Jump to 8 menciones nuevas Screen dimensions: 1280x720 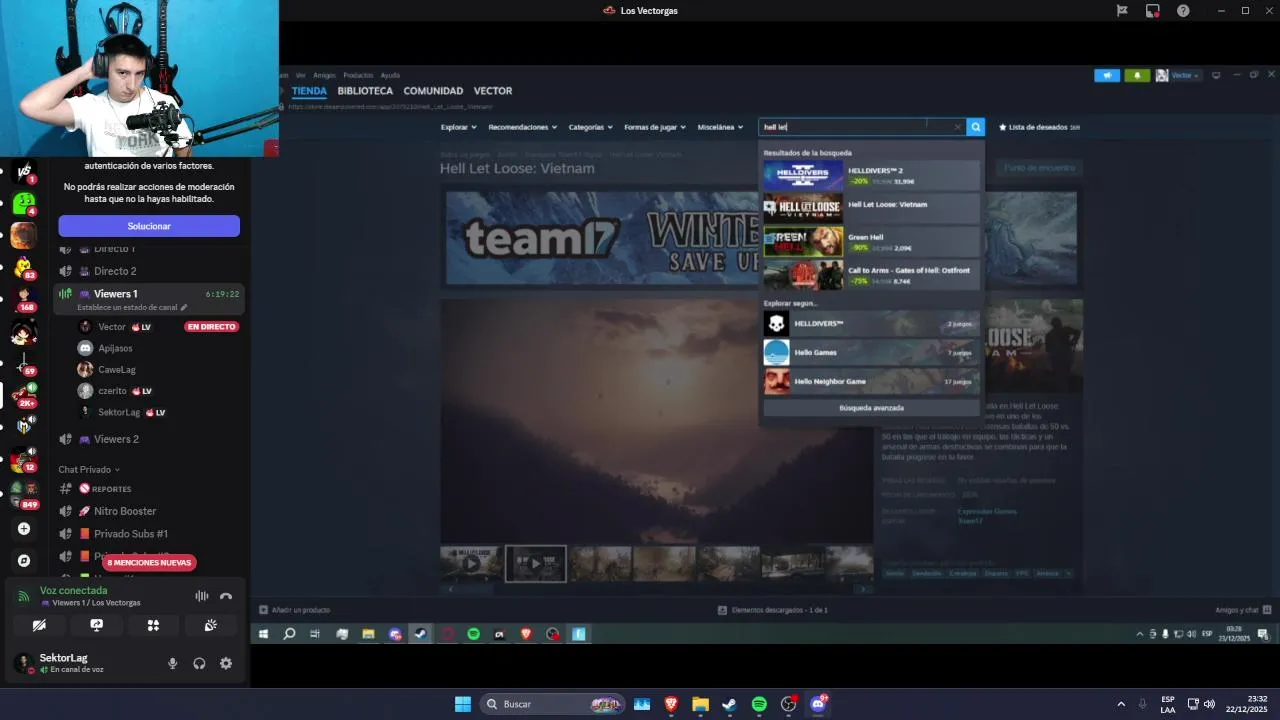coord(149,563)
